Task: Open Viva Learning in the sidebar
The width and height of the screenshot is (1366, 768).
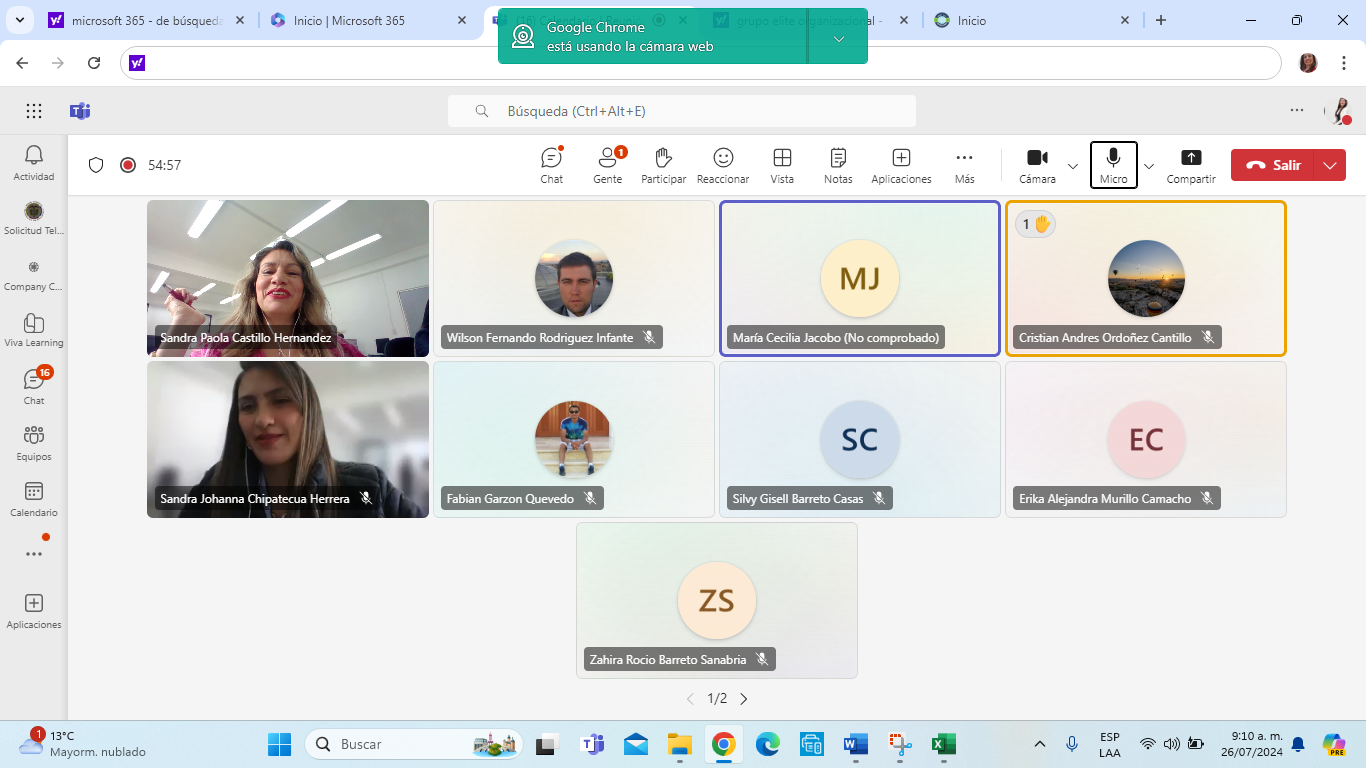Action: click(x=34, y=330)
